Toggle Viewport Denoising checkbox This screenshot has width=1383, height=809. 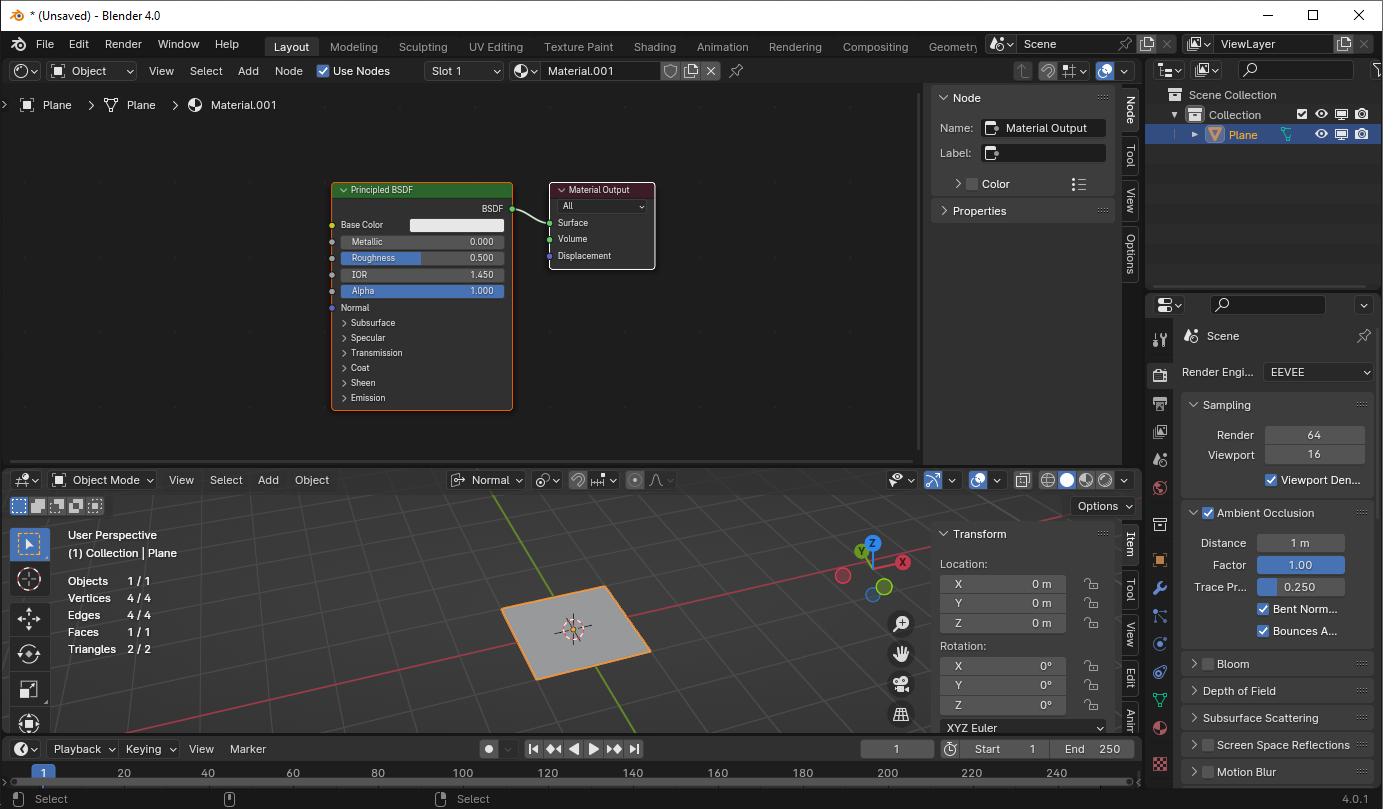(x=1271, y=480)
